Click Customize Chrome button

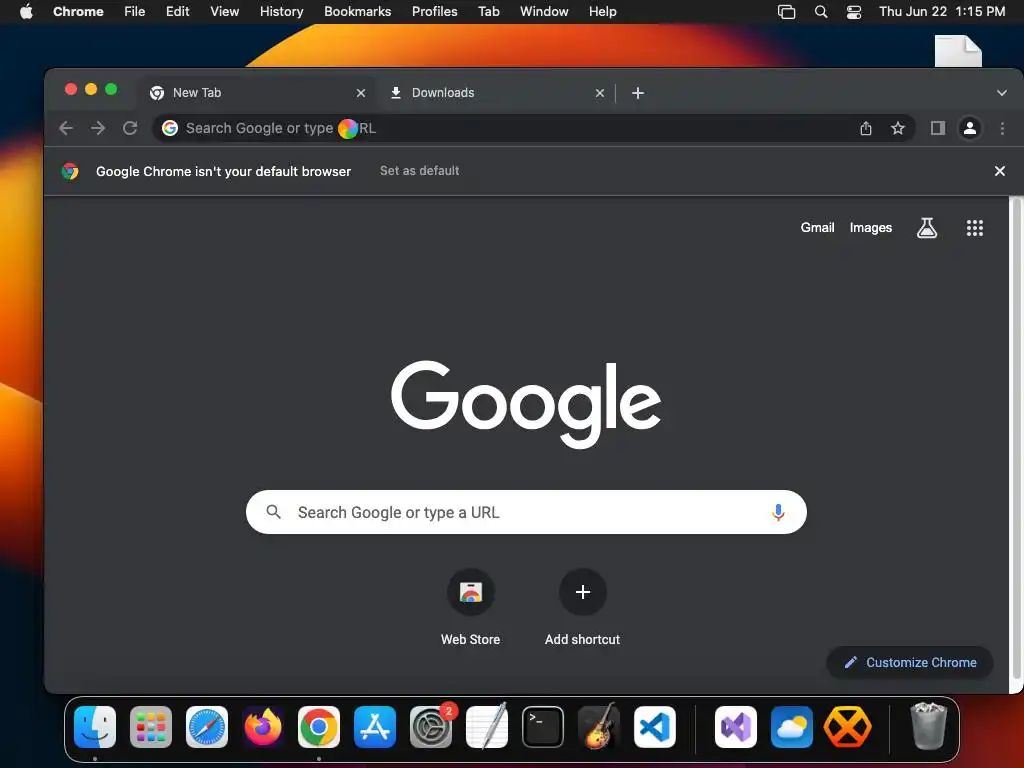910,662
